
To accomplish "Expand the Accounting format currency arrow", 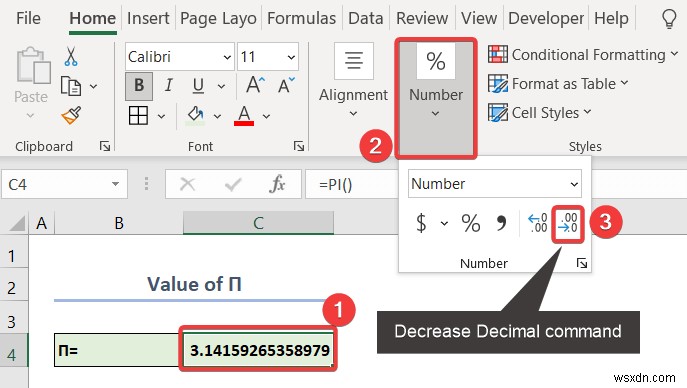I will [x=444, y=223].
